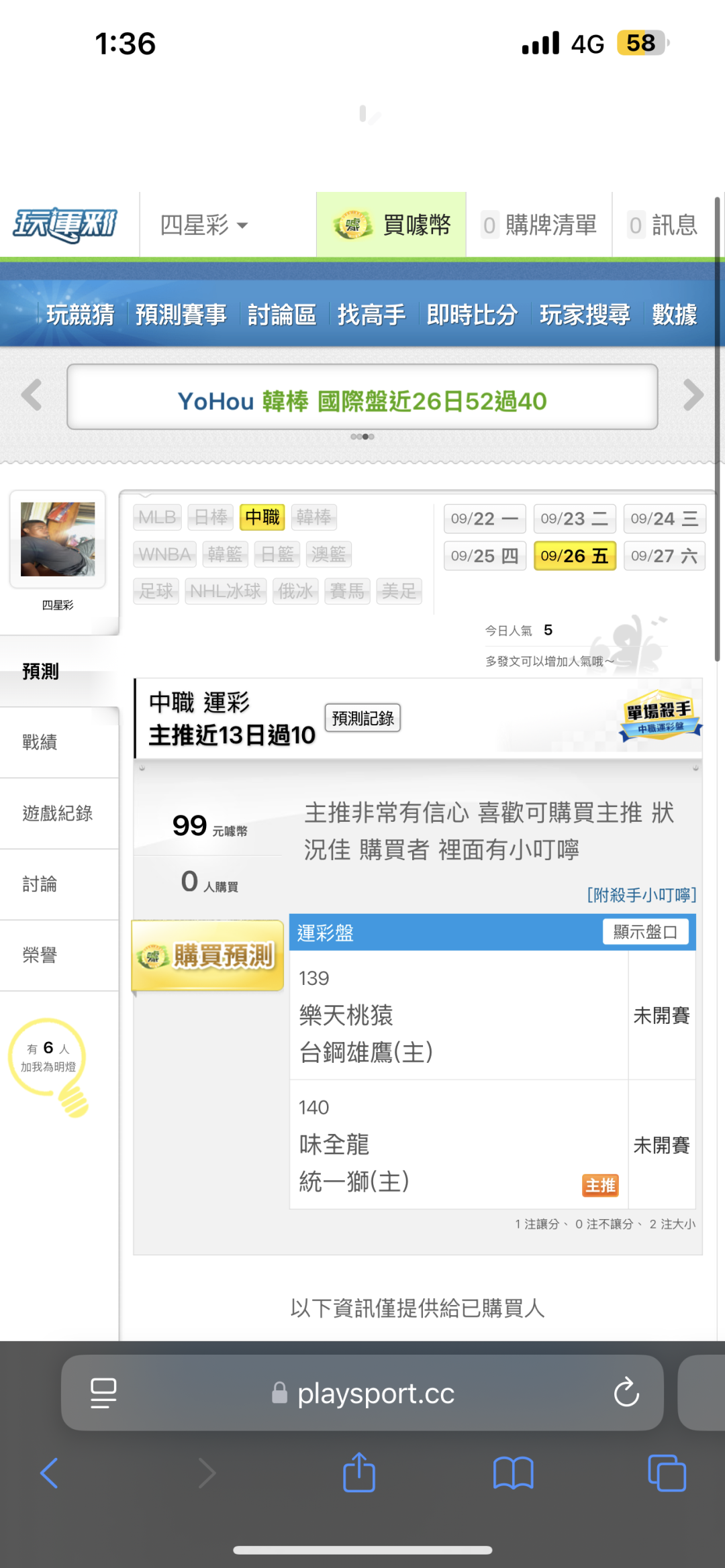725x1568 pixels.
Task: Go to 預測賽事 menu item
Action: pyautogui.click(x=181, y=314)
